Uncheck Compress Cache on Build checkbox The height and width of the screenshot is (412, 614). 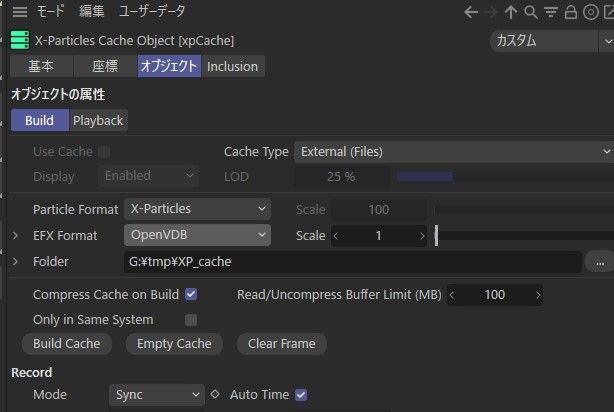point(191,294)
